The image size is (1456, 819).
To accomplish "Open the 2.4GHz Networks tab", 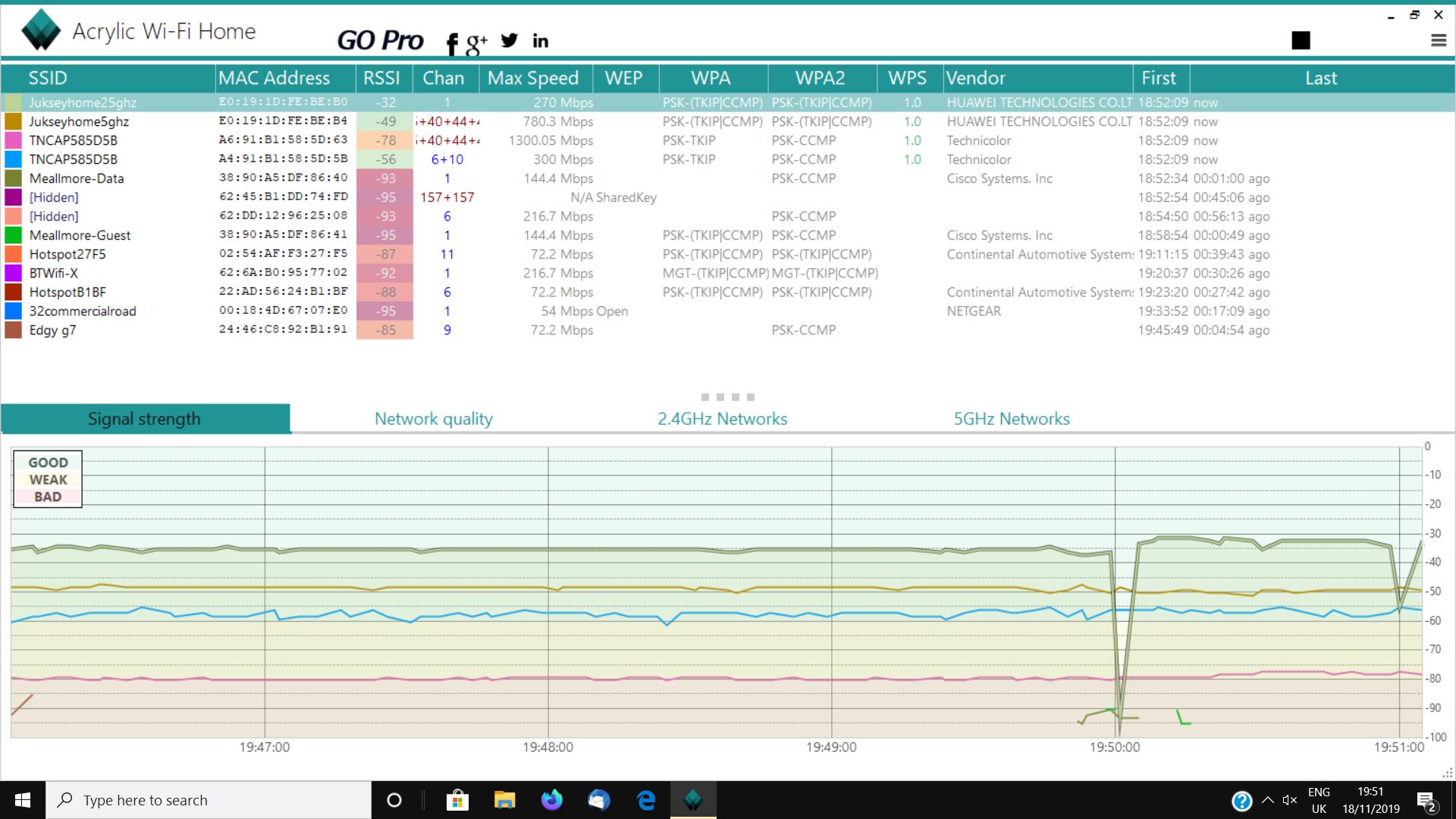I will click(721, 418).
